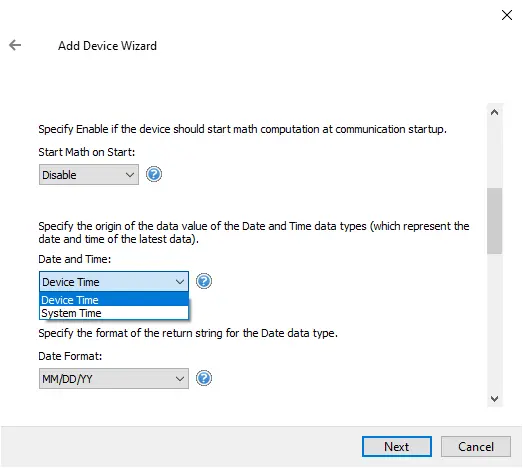Collapse the Date and Time combo box
Image resolution: width=523 pixels, height=468 pixels.
point(114,282)
